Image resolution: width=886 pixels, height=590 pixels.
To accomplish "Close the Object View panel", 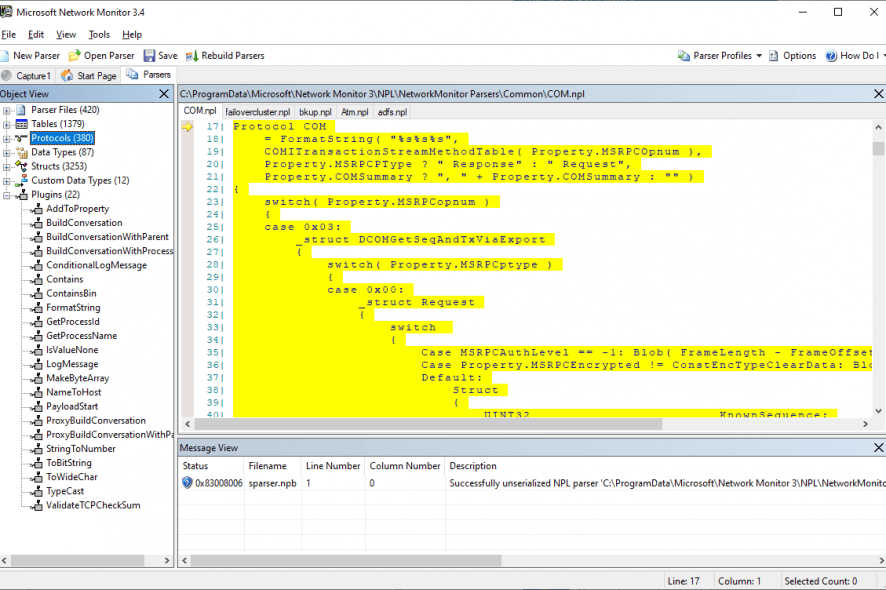I will (164, 94).
